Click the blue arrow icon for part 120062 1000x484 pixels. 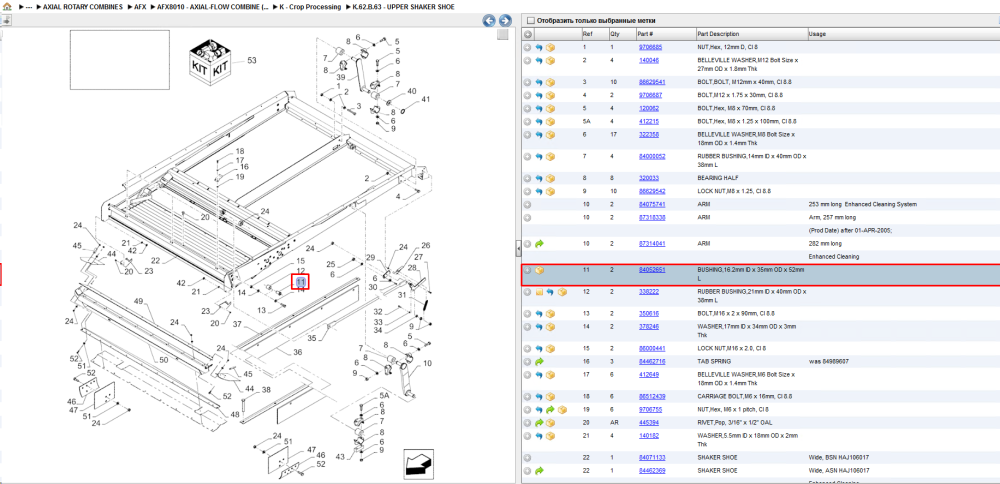539,108
